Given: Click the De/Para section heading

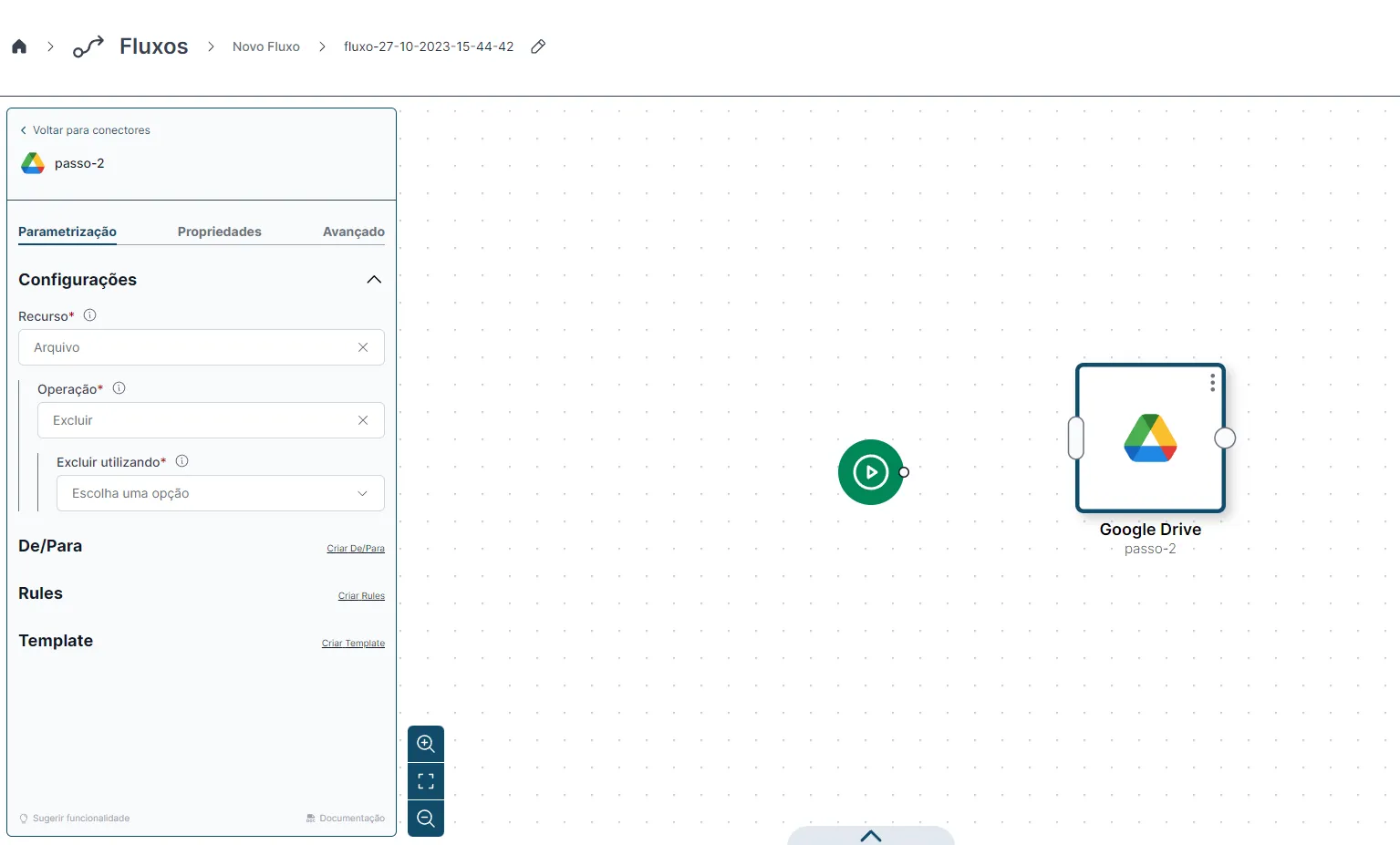Looking at the screenshot, I should coord(50,546).
